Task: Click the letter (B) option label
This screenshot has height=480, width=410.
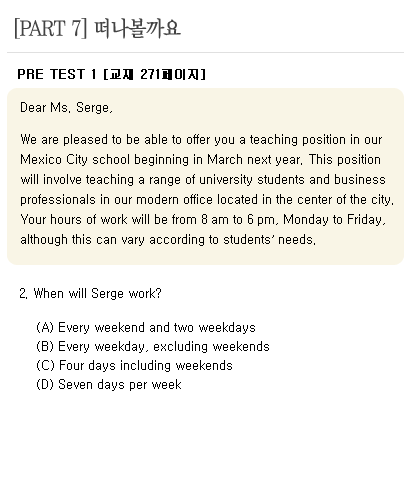Action: [45, 346]
